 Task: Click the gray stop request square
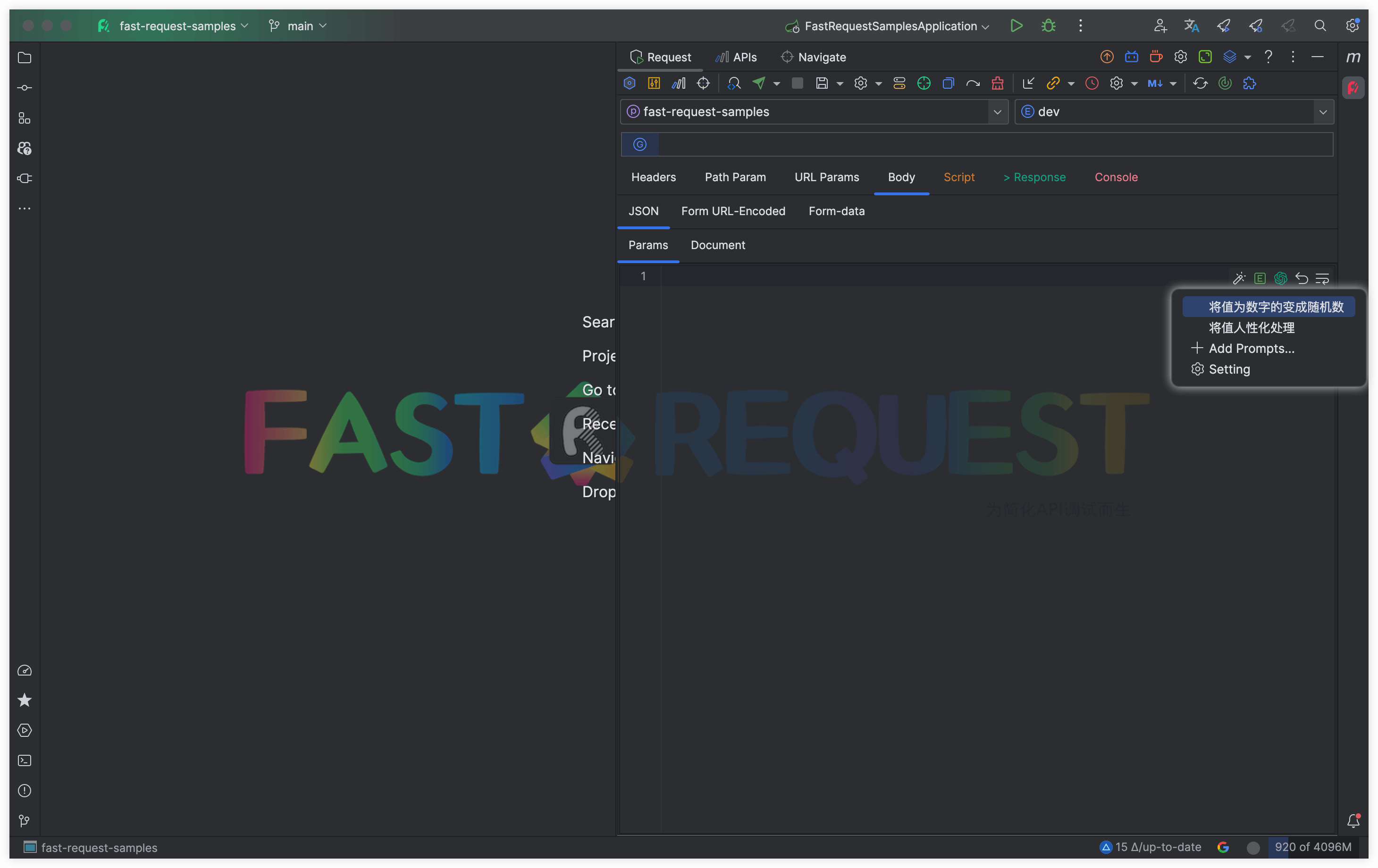(797, 83)
